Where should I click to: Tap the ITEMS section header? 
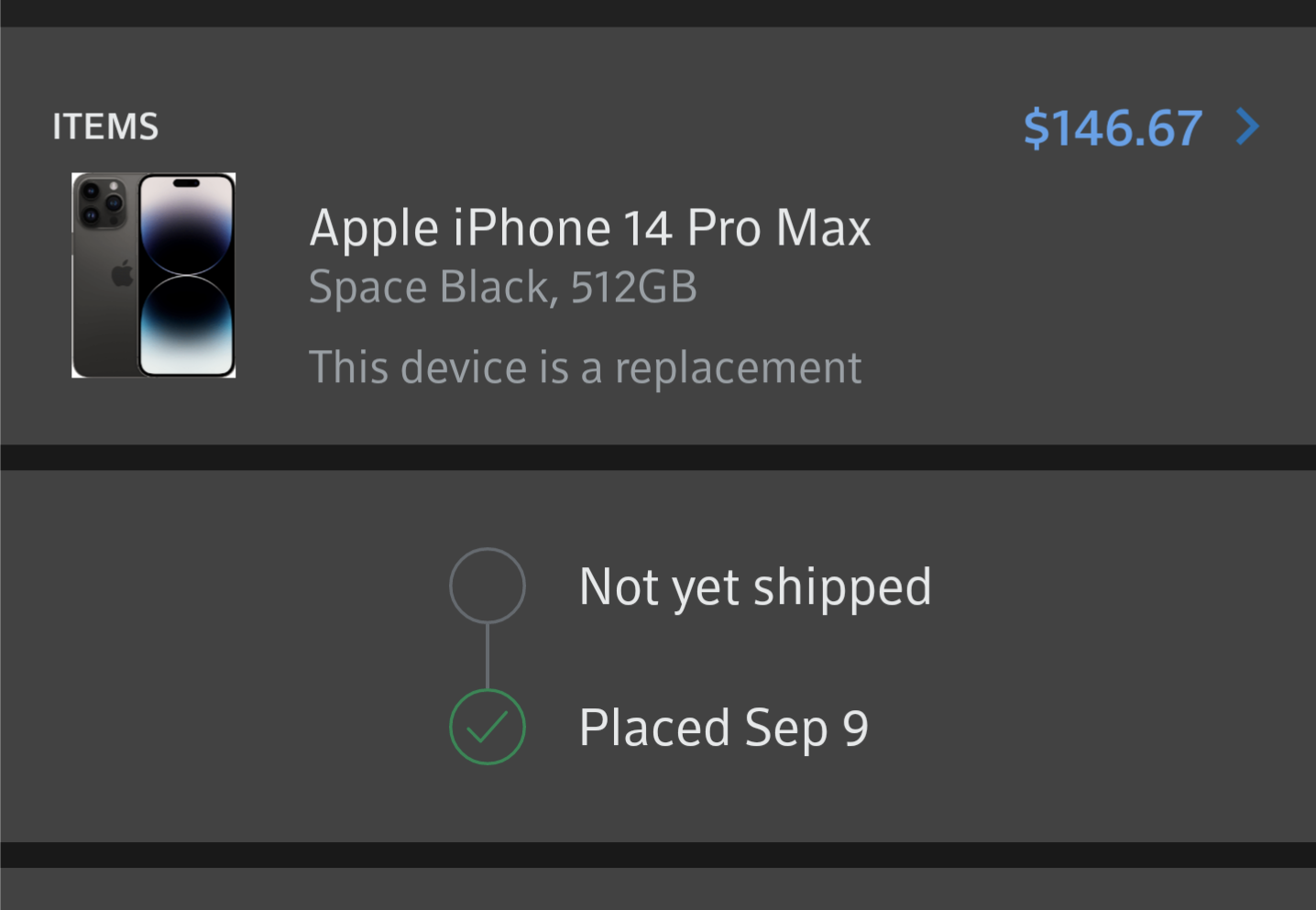point(105,126)
